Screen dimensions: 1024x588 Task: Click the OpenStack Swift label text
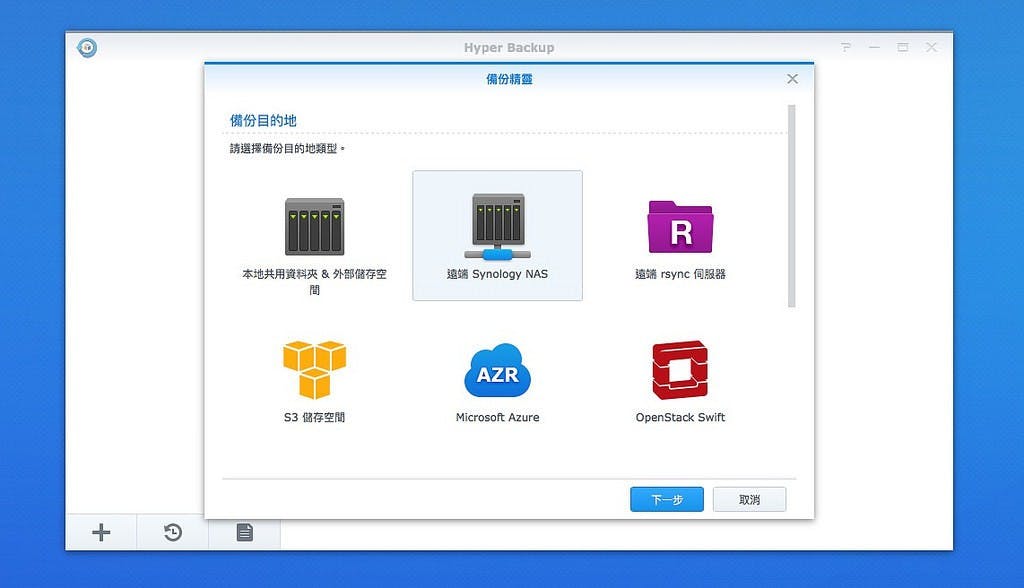click(680, 417)
